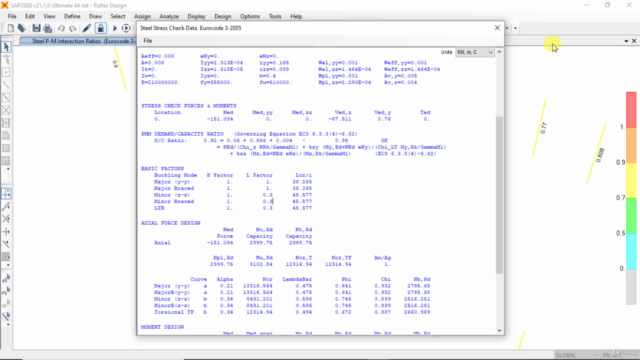Image resolution: width=640 pixels, height=360 pixels.
Task: Select the reshape object tool
Action: point(6,60)
